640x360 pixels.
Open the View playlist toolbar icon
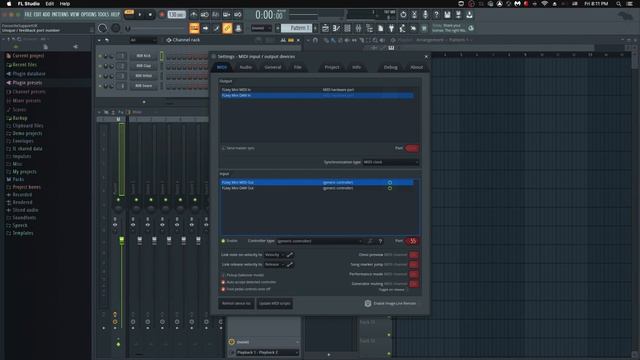(x=325, y=28)
